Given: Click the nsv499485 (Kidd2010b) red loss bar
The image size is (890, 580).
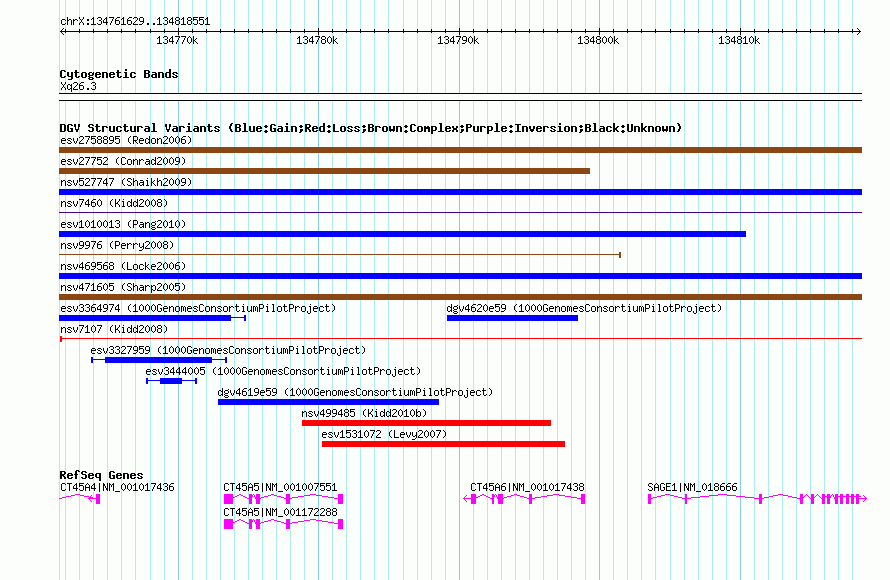Looking at the screenshot, I should coord(426,423).
